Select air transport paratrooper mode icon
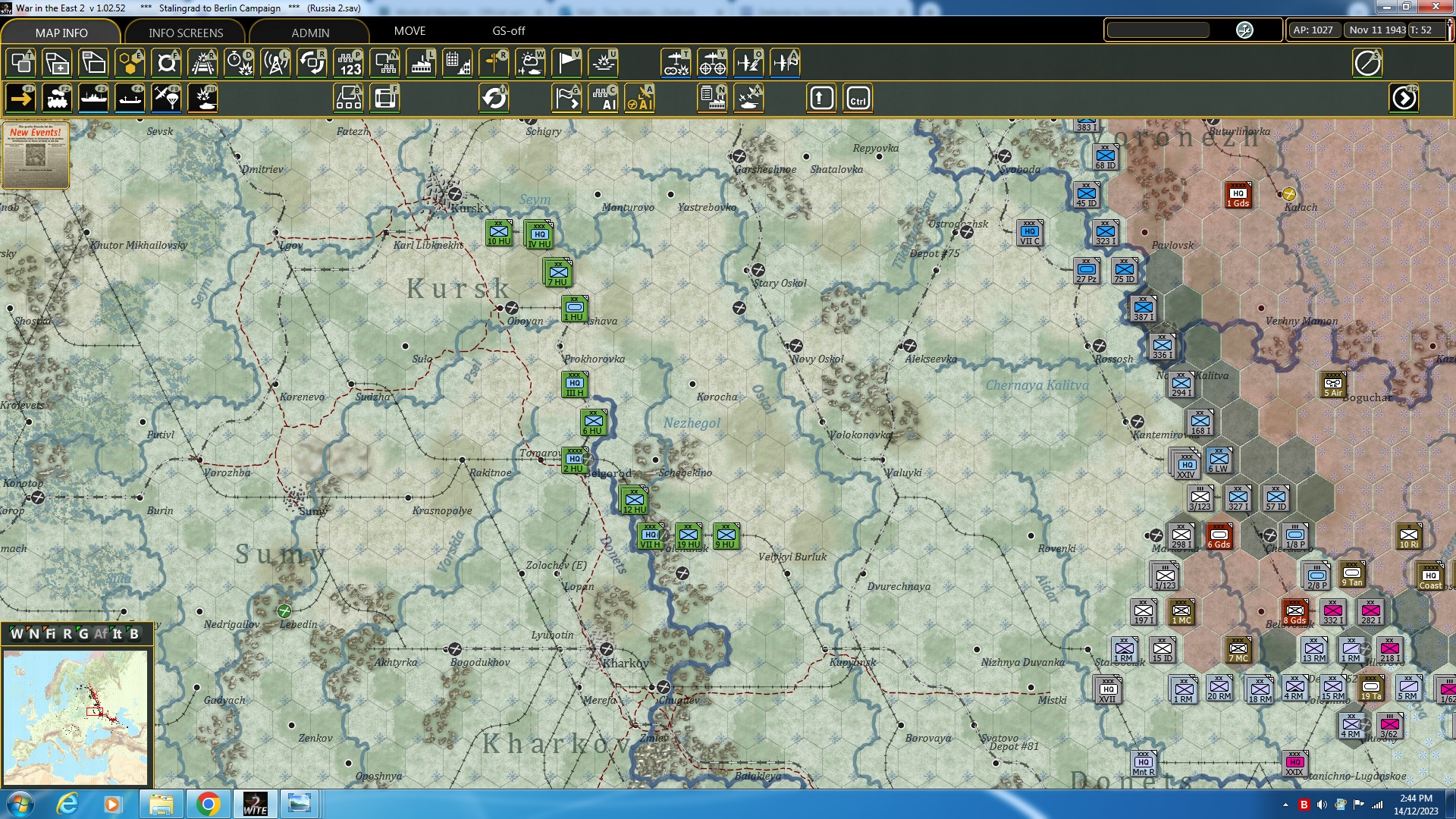1456x819 pixels. point(166,99)
